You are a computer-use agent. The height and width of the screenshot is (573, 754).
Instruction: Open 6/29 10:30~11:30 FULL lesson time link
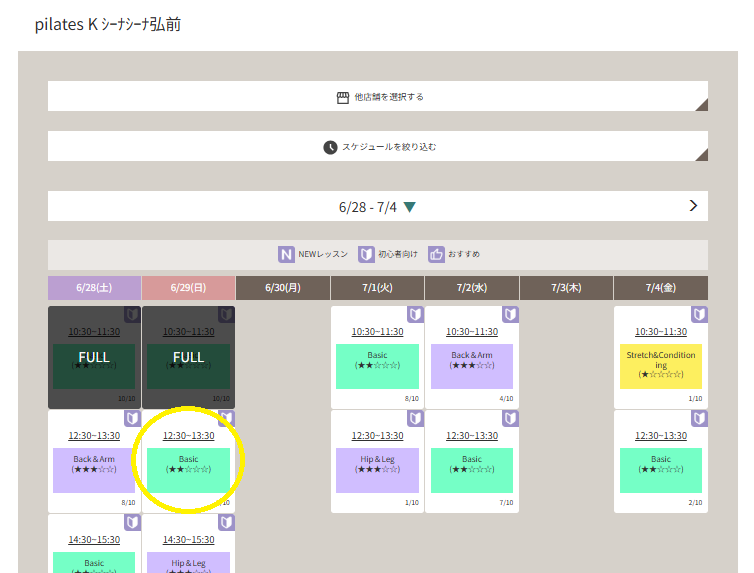[188, 332]
